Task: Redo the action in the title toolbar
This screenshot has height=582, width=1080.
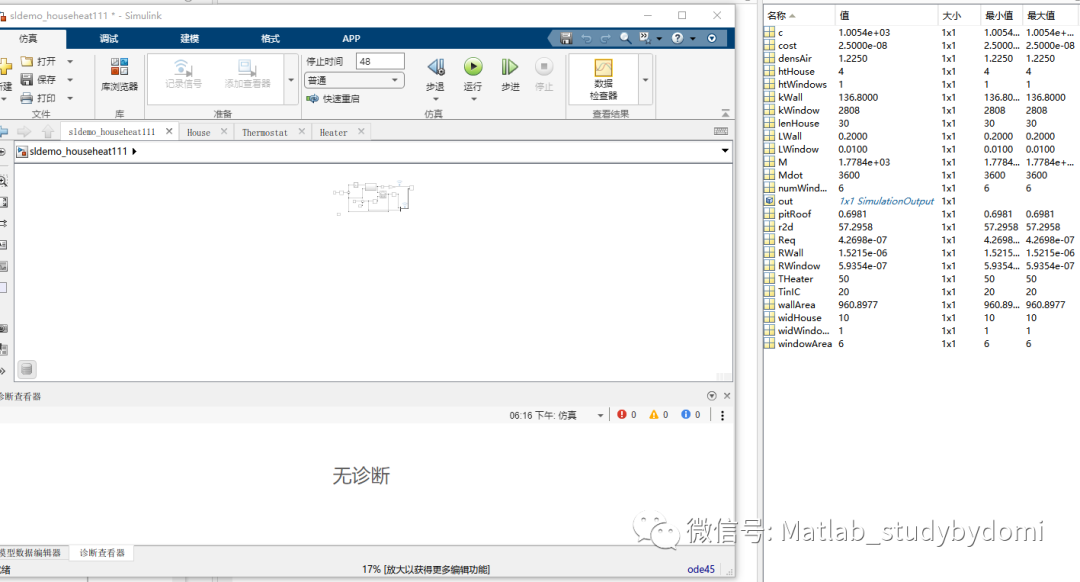Action: tap(605, 38)
